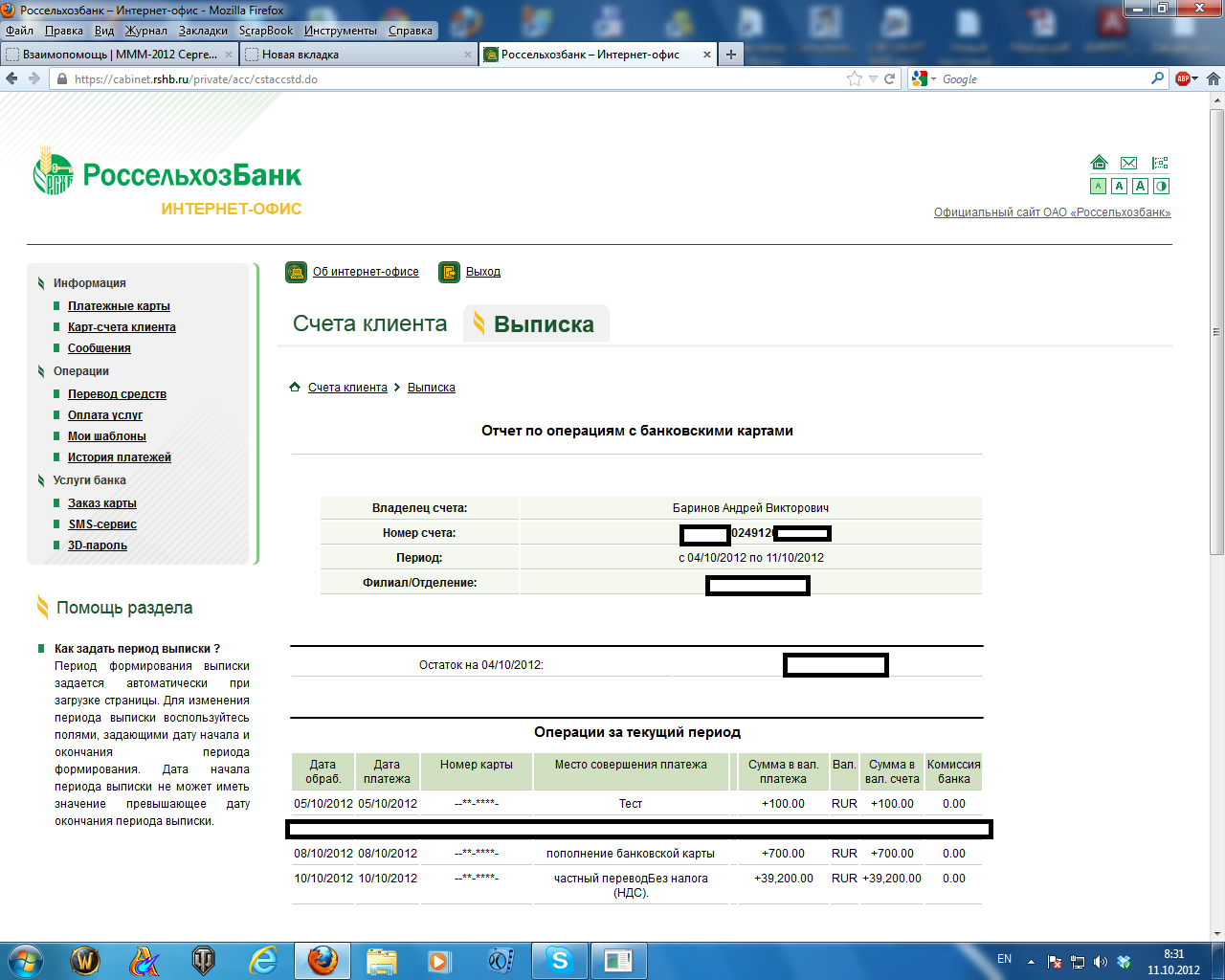This screenshot has width=1225, height=980.
Task: Open World of Warcraft taskbar icon
Action: point(85,960)
